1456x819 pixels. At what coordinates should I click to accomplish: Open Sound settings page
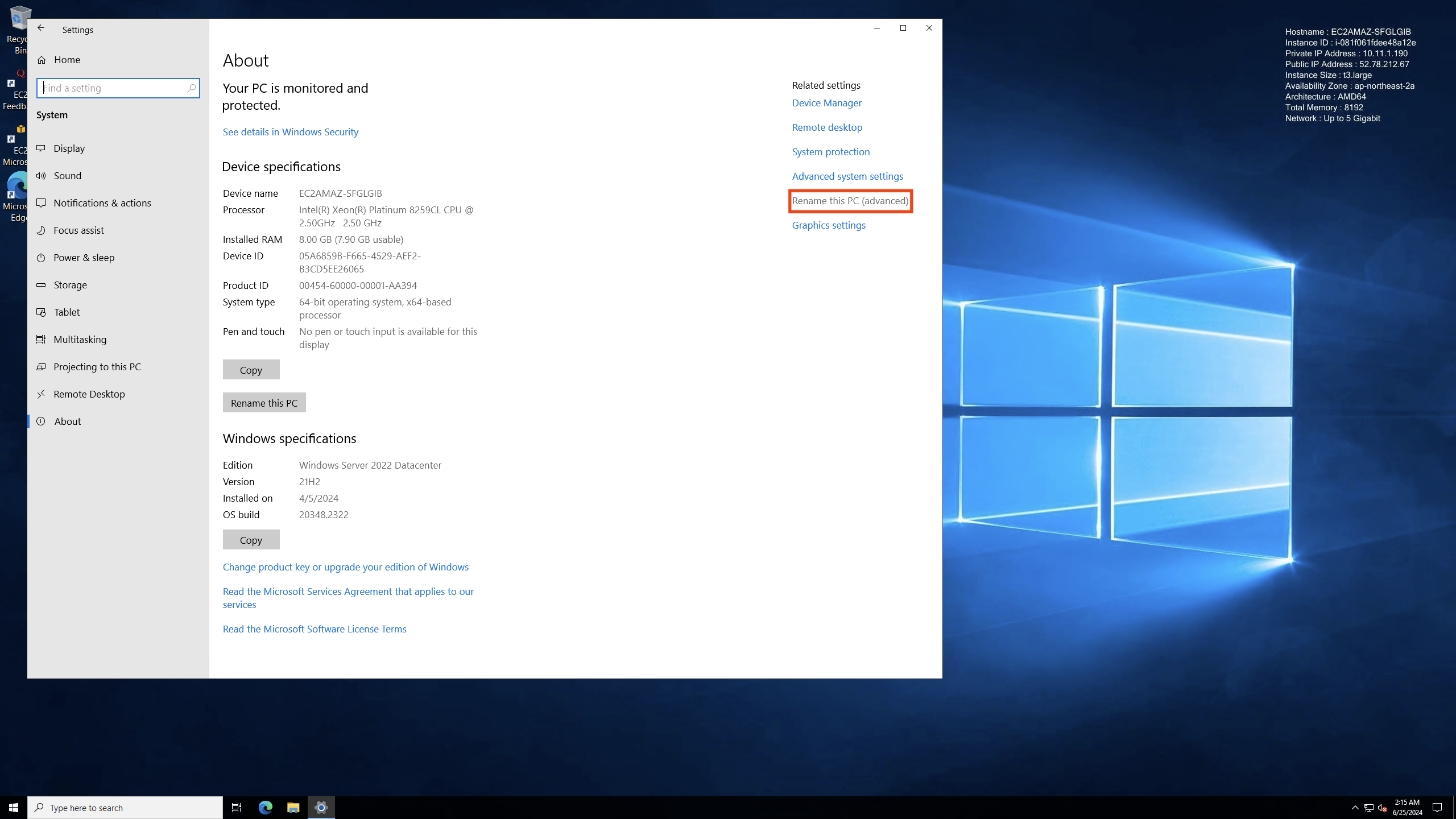tap(67, 176)
